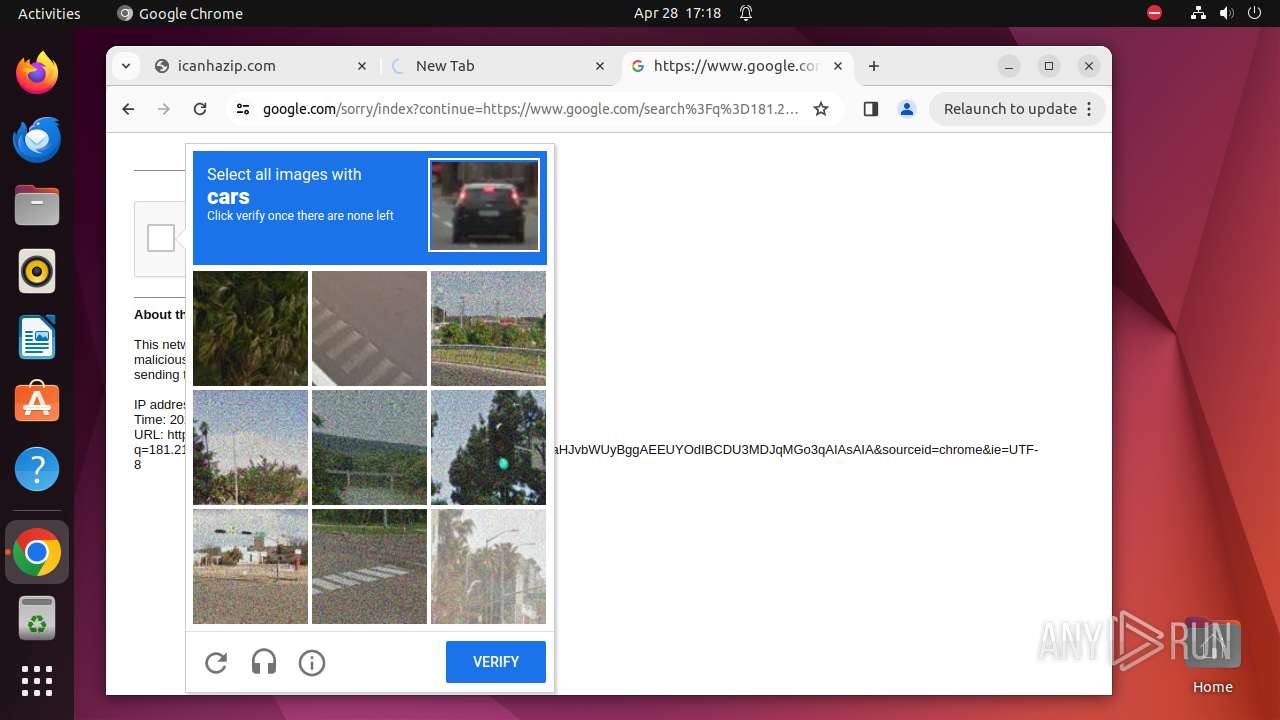Toggle the Chrome side panel
1280x720 pixels.
coord(870,109)
